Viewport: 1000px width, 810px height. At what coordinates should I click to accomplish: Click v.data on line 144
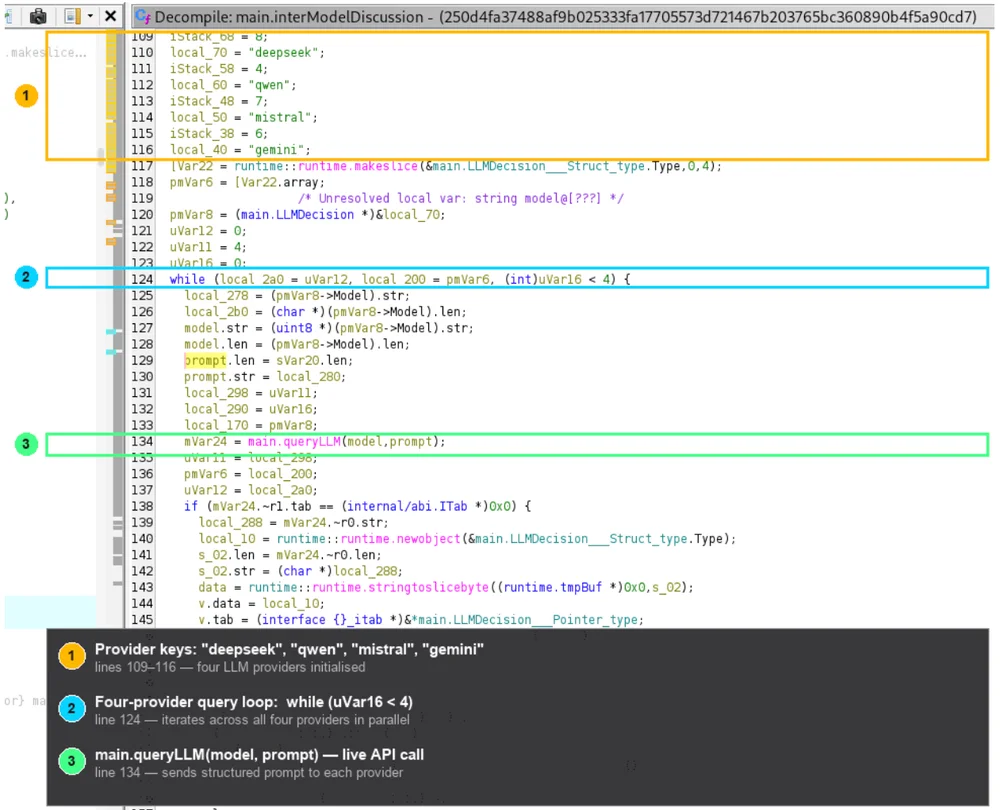click(219, 604)
